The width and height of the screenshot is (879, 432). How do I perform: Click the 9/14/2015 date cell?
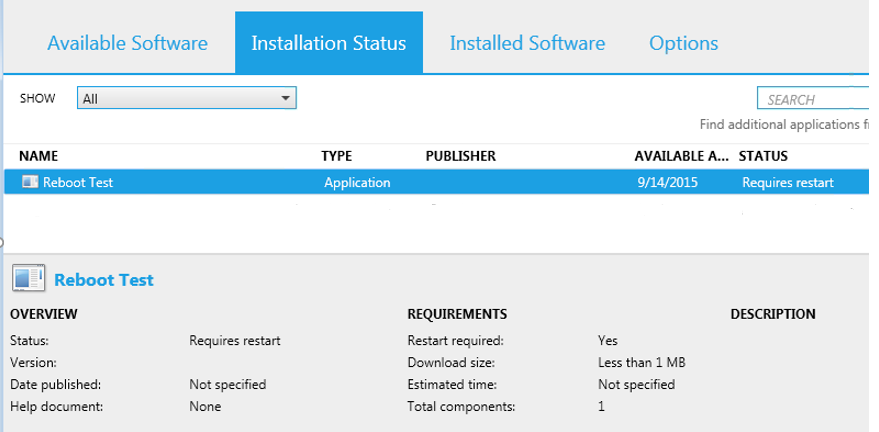click(x=668, y=183)
